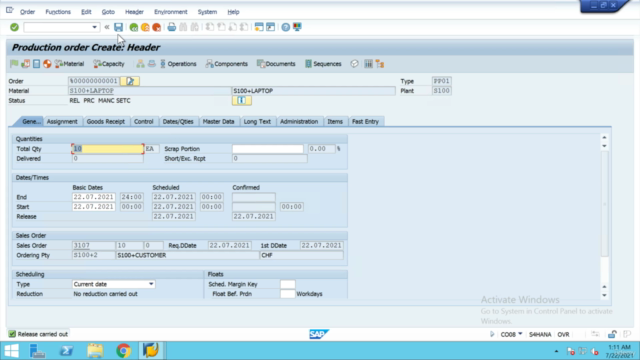Switch to the Long Text tab

pos(257,122)
